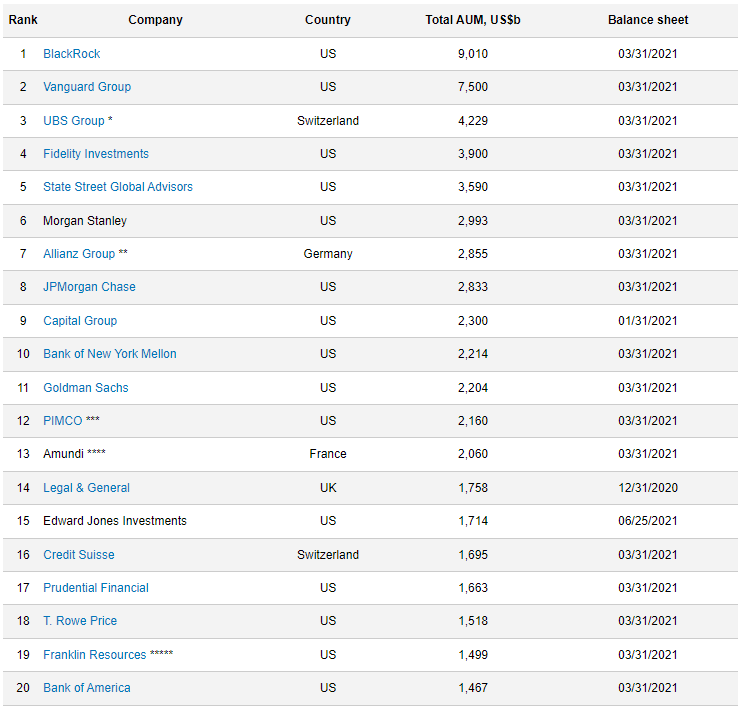This screenshot has height=708, width=740.
Task: Click the Total AUM, US$b header
Action: 473,20
